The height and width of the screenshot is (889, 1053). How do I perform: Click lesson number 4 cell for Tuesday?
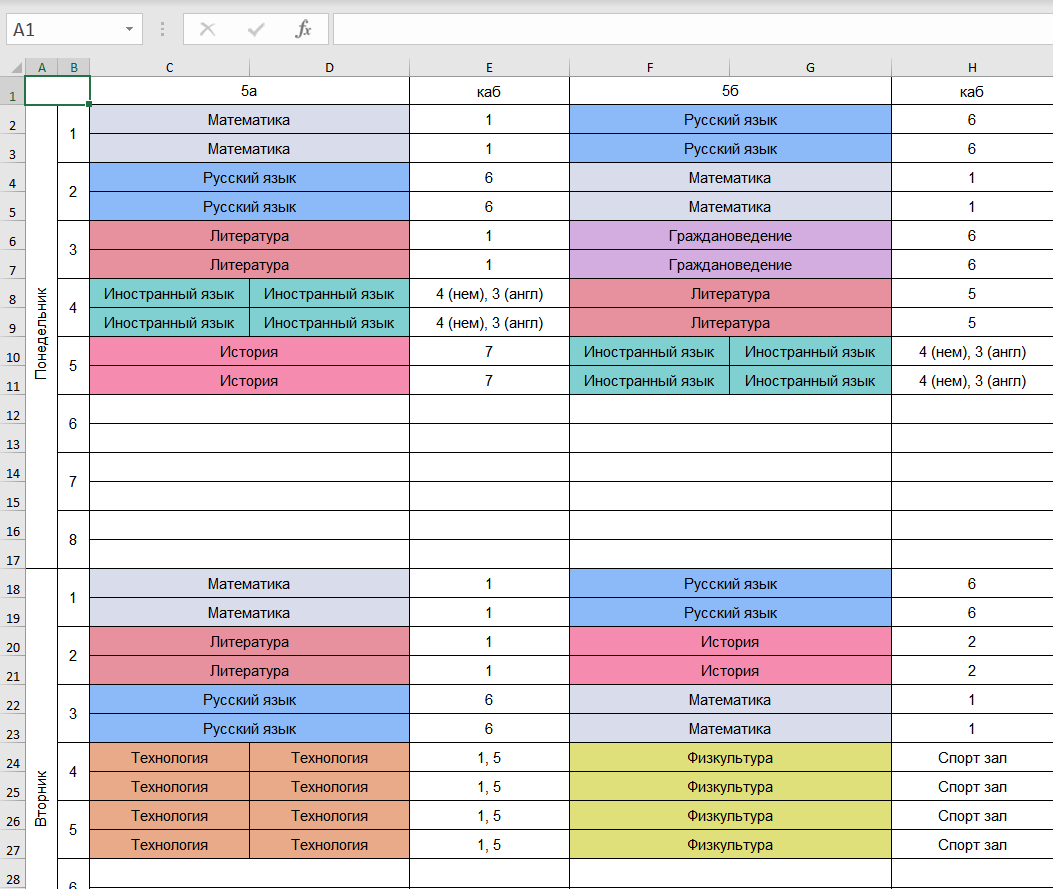[73, 771]
